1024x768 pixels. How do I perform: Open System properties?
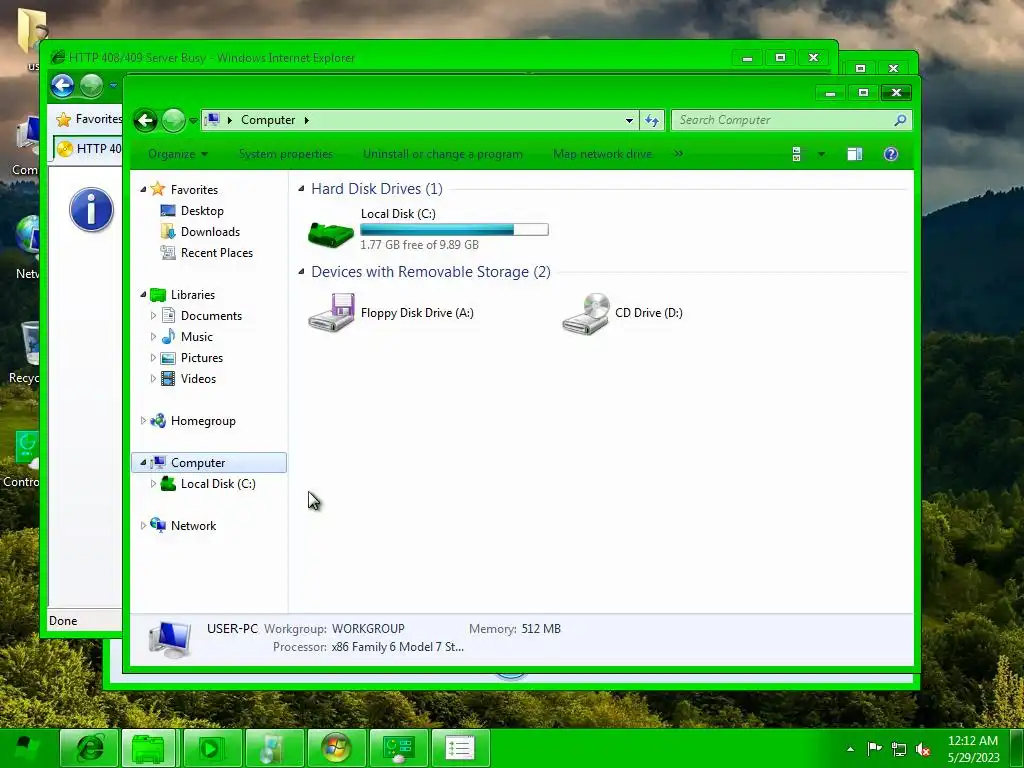click(285, 154)
